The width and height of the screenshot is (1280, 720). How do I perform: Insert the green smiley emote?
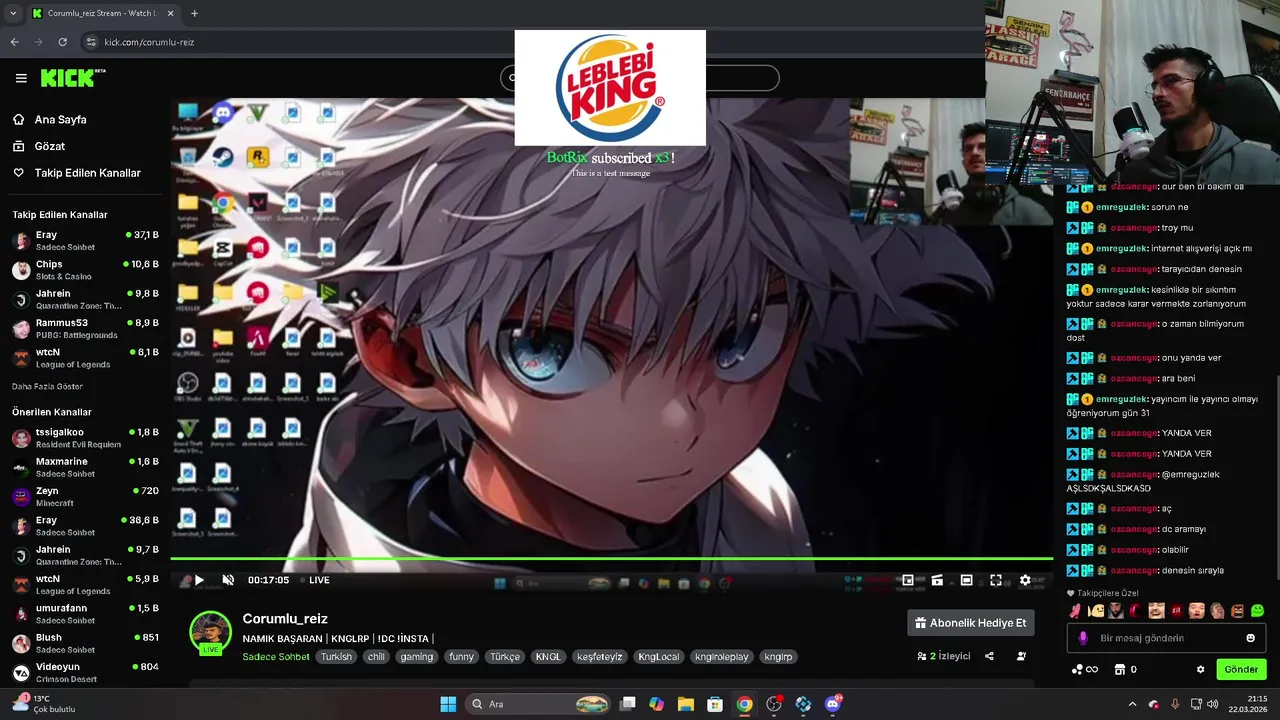1257,611
